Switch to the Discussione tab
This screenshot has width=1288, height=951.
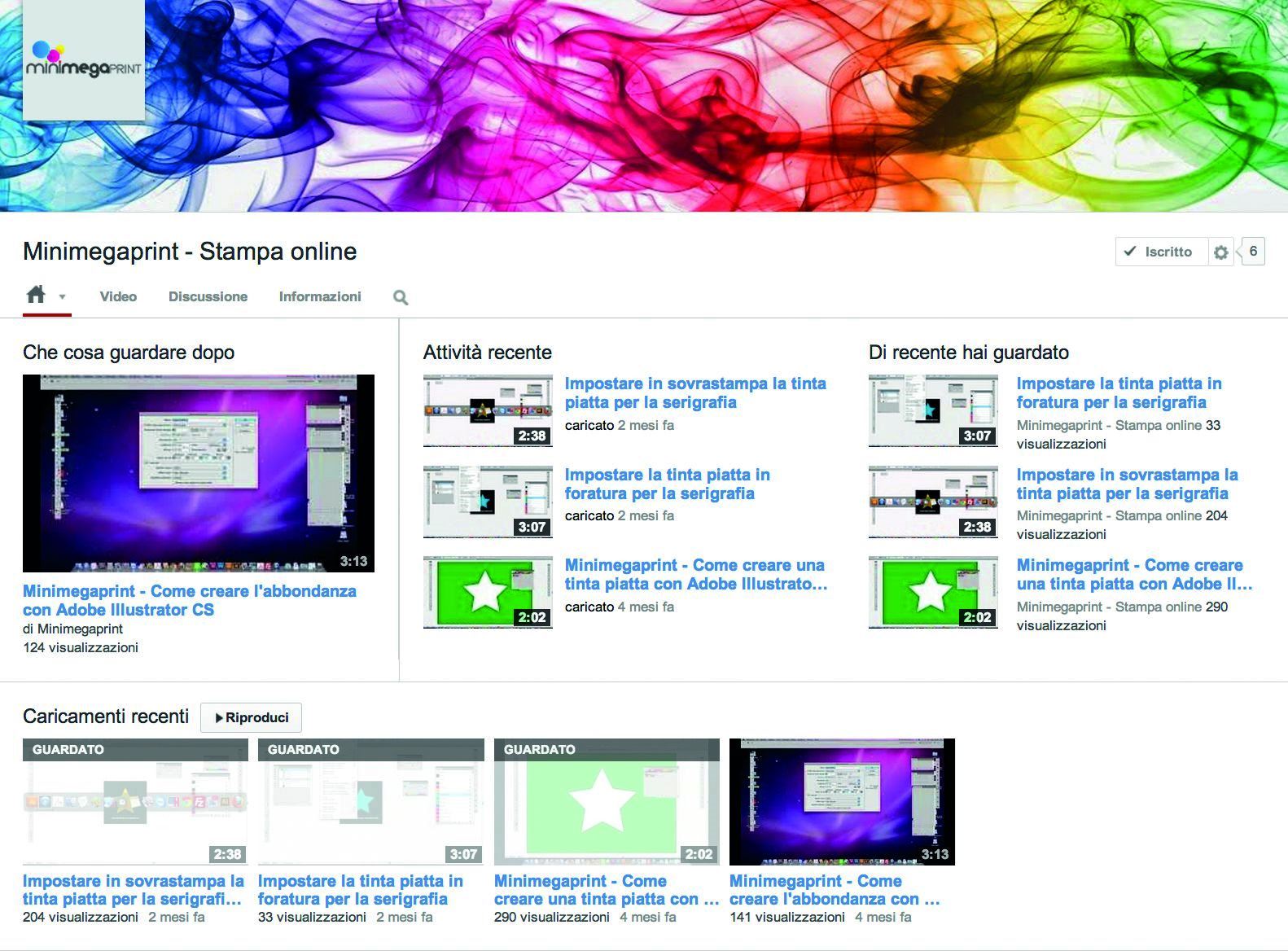pyautogui.click(x=208, y=296)
